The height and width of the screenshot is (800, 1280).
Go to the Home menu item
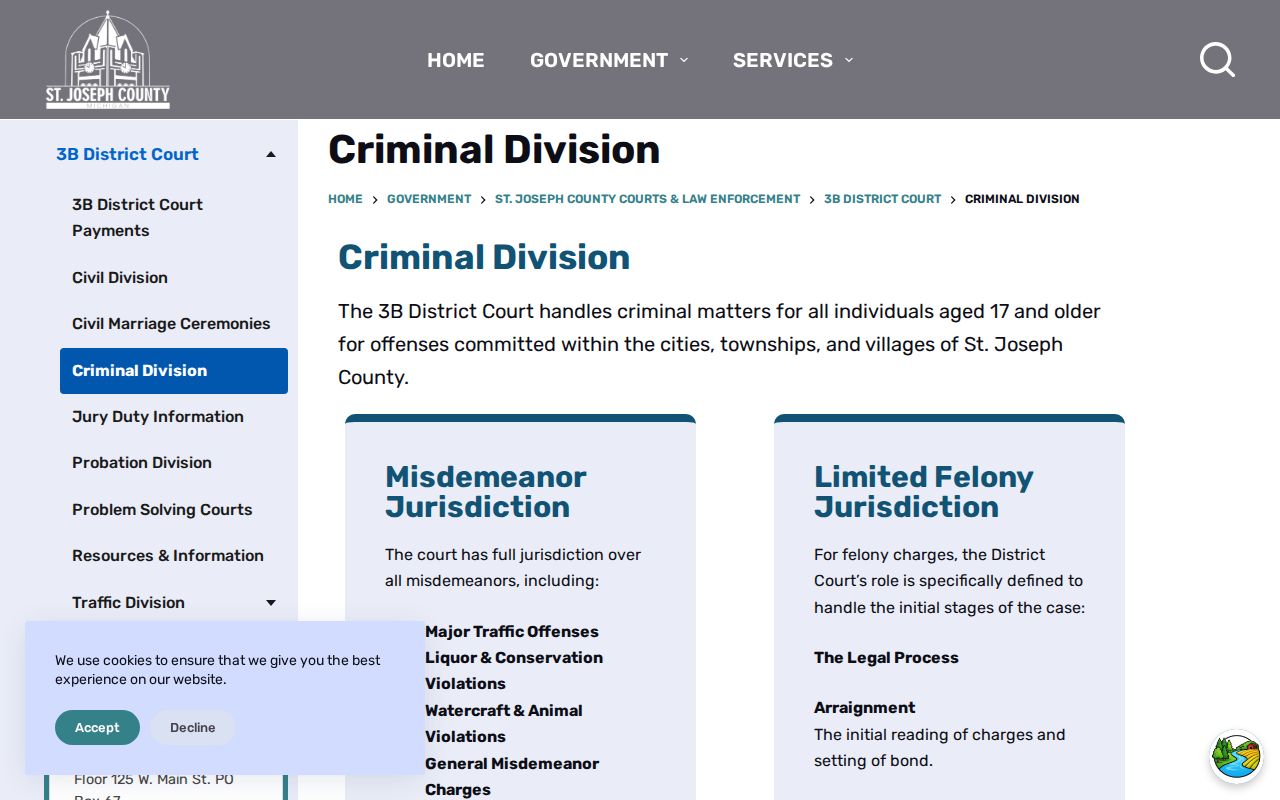coord(456,60)
